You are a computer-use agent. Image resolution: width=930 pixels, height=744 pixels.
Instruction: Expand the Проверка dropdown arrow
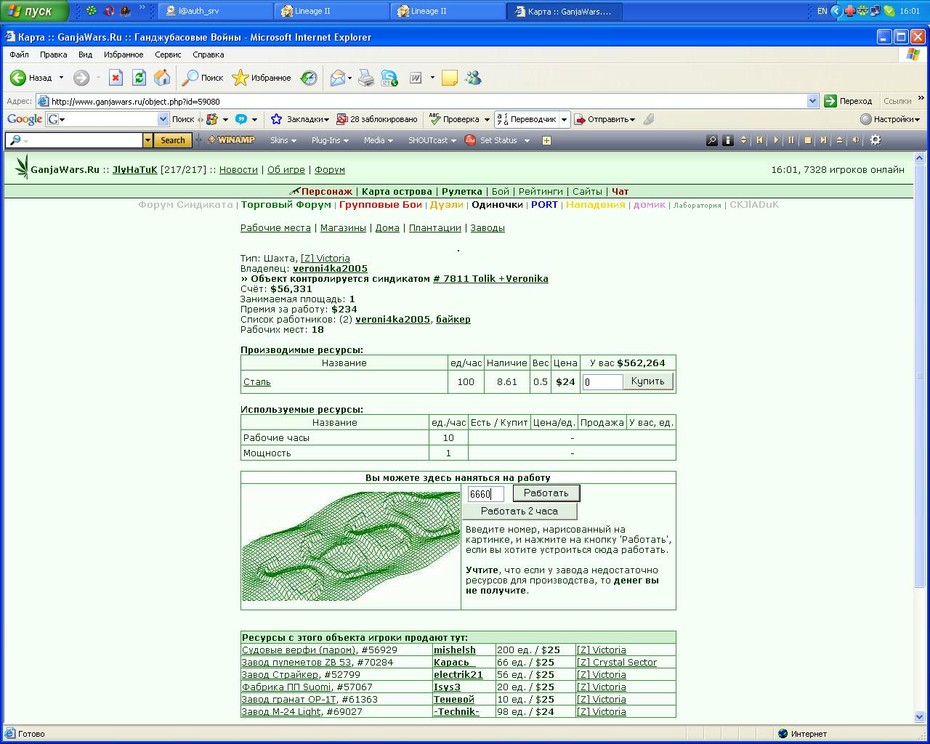pos(487,119)
